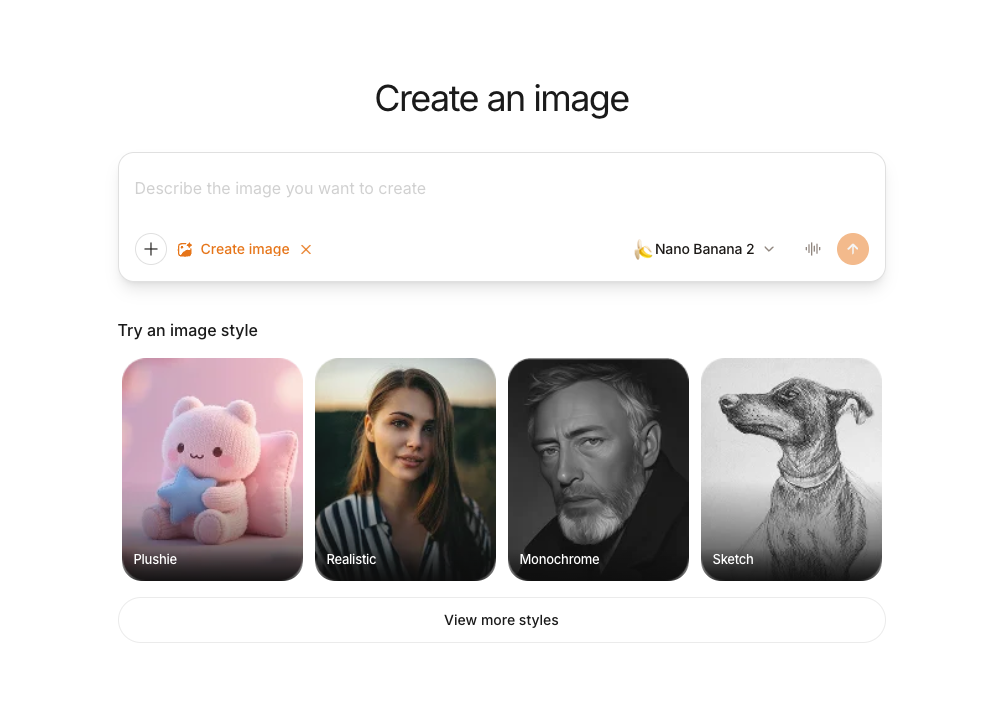Click the banana icon beside the model name

645,249
